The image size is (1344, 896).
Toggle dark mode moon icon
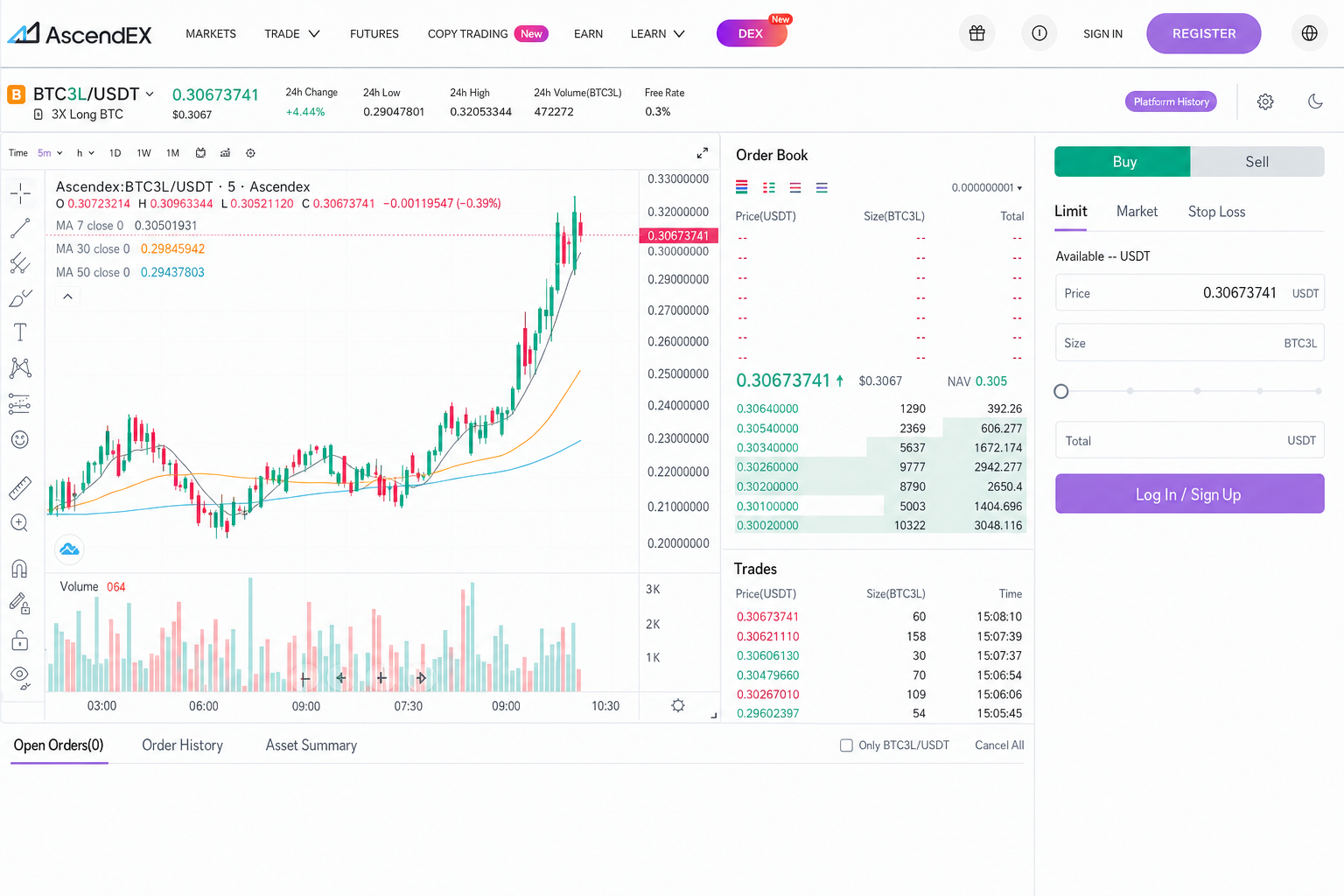tap(1315, 101)
